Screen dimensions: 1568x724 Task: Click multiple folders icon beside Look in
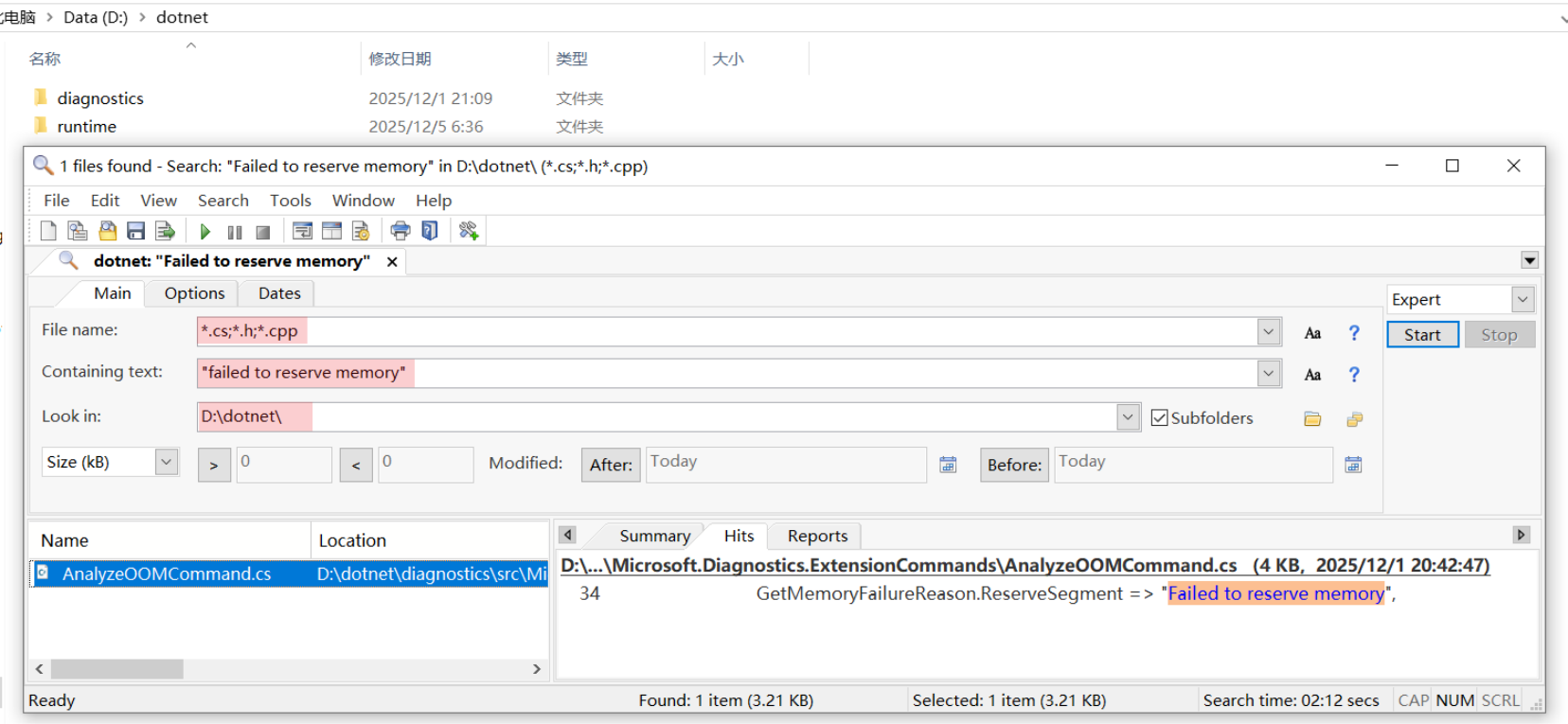[x=1355, y=418]
